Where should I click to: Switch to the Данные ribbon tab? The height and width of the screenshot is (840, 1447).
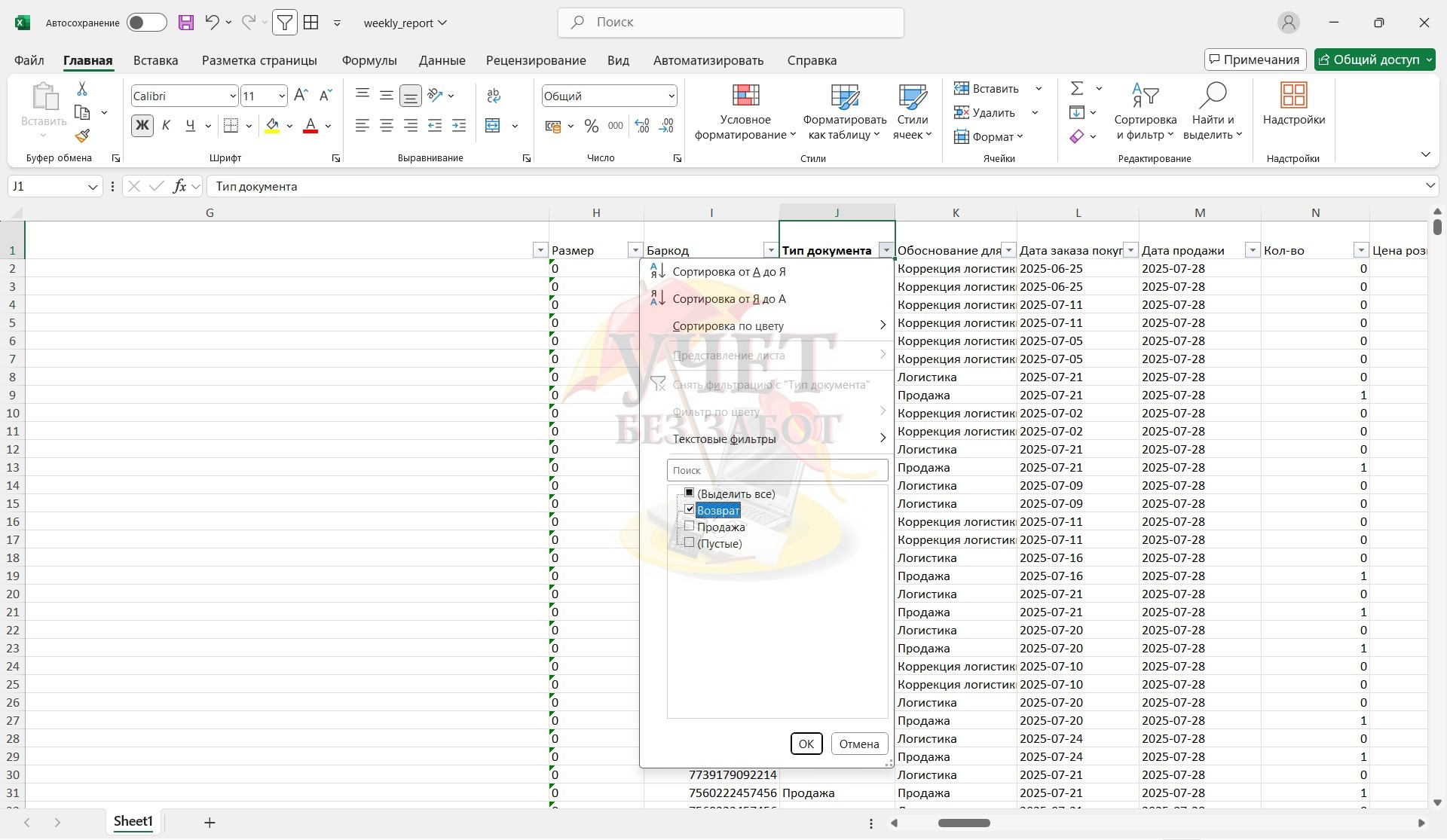[x=442, y=60]
